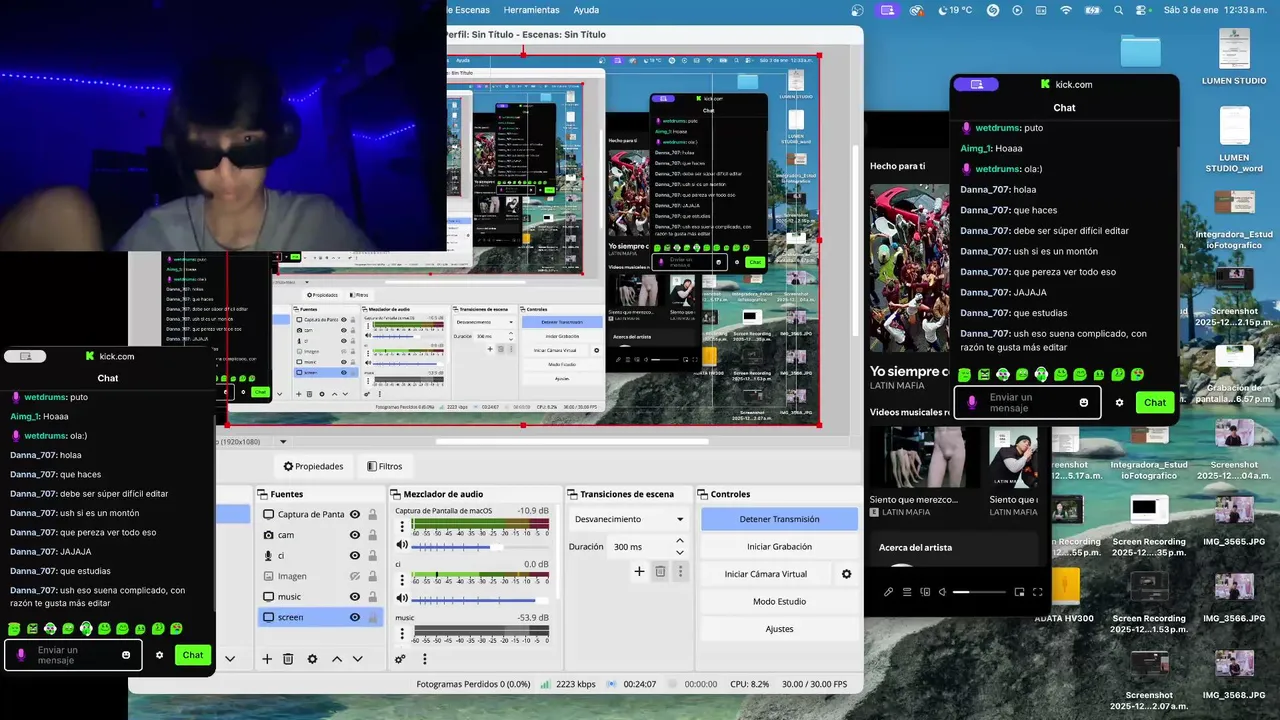
Task: Open preview scale dropdown beside 1920x1080
Action: tap(283, 441)
